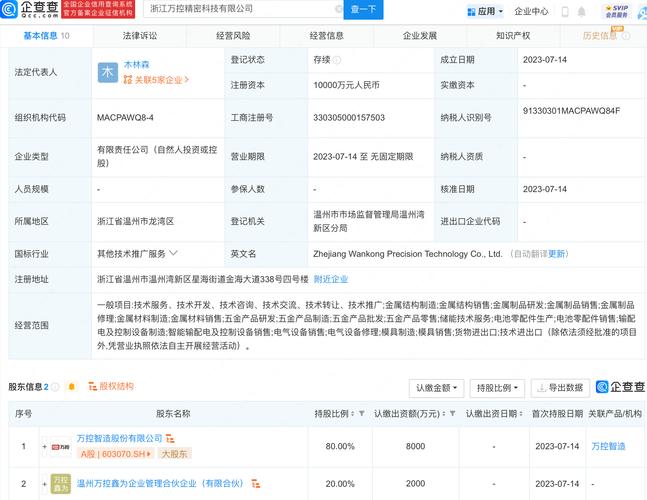Open the 附近企业 nearby companies link
Viewport: 647px width, 500px height.
click(x=331, y=279)
